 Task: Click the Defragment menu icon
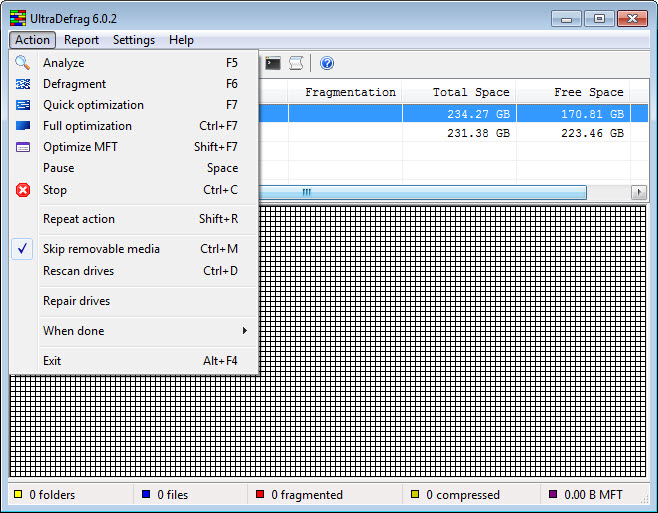[23, 84]
